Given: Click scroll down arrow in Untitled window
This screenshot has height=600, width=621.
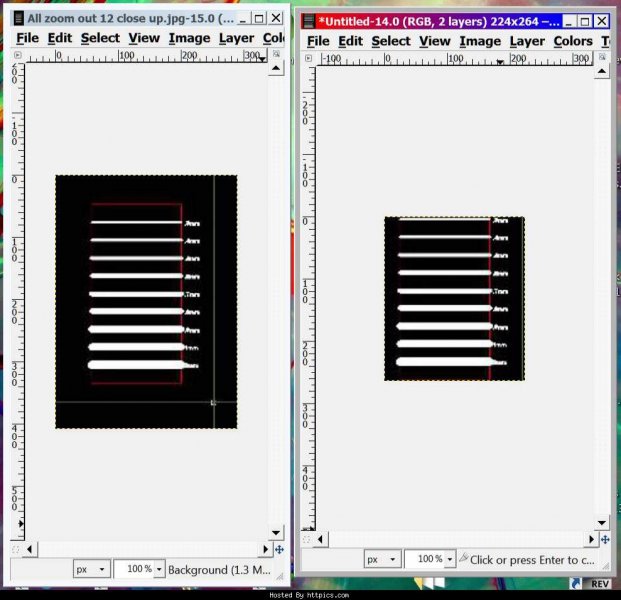Looking at the screenshot, I should pyautogui.click(x=602, y=523).
